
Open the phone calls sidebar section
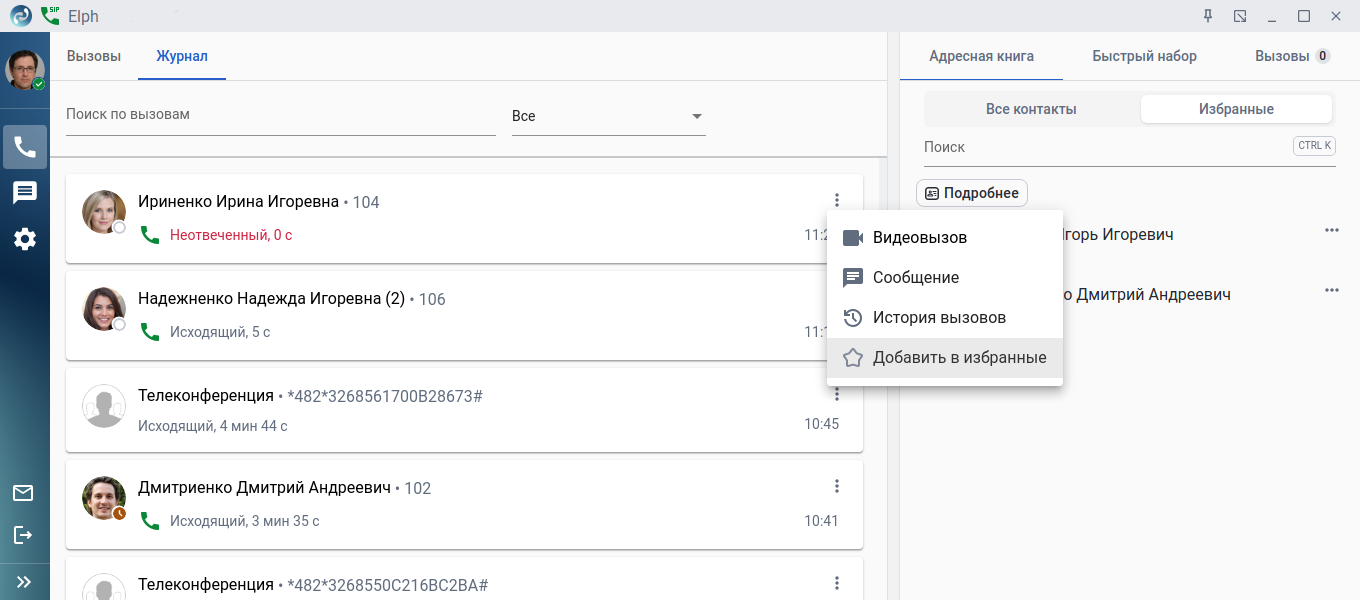click(25, 147)
